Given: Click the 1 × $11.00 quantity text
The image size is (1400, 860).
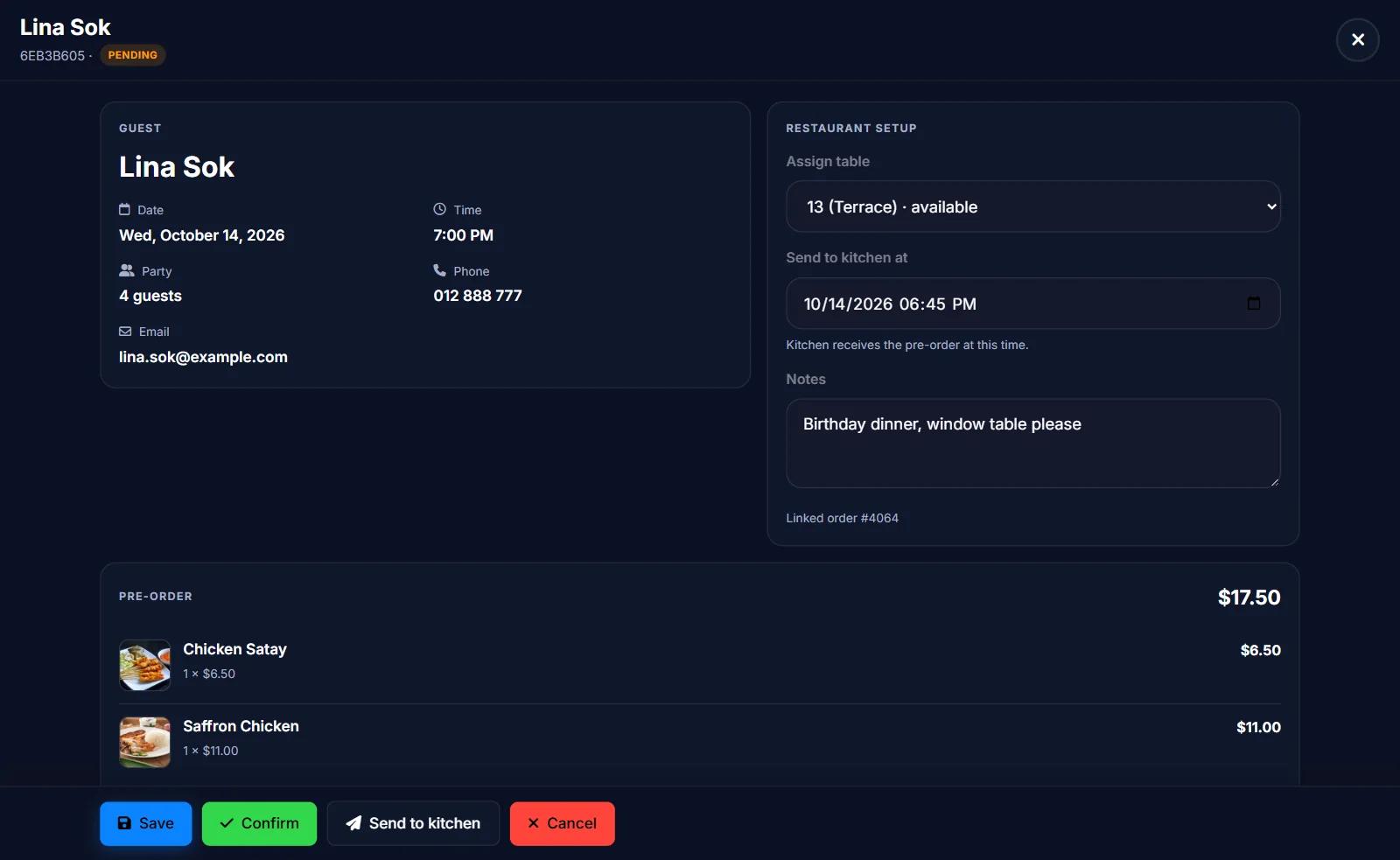Looking at the screenshot, I should coord(211,751).
